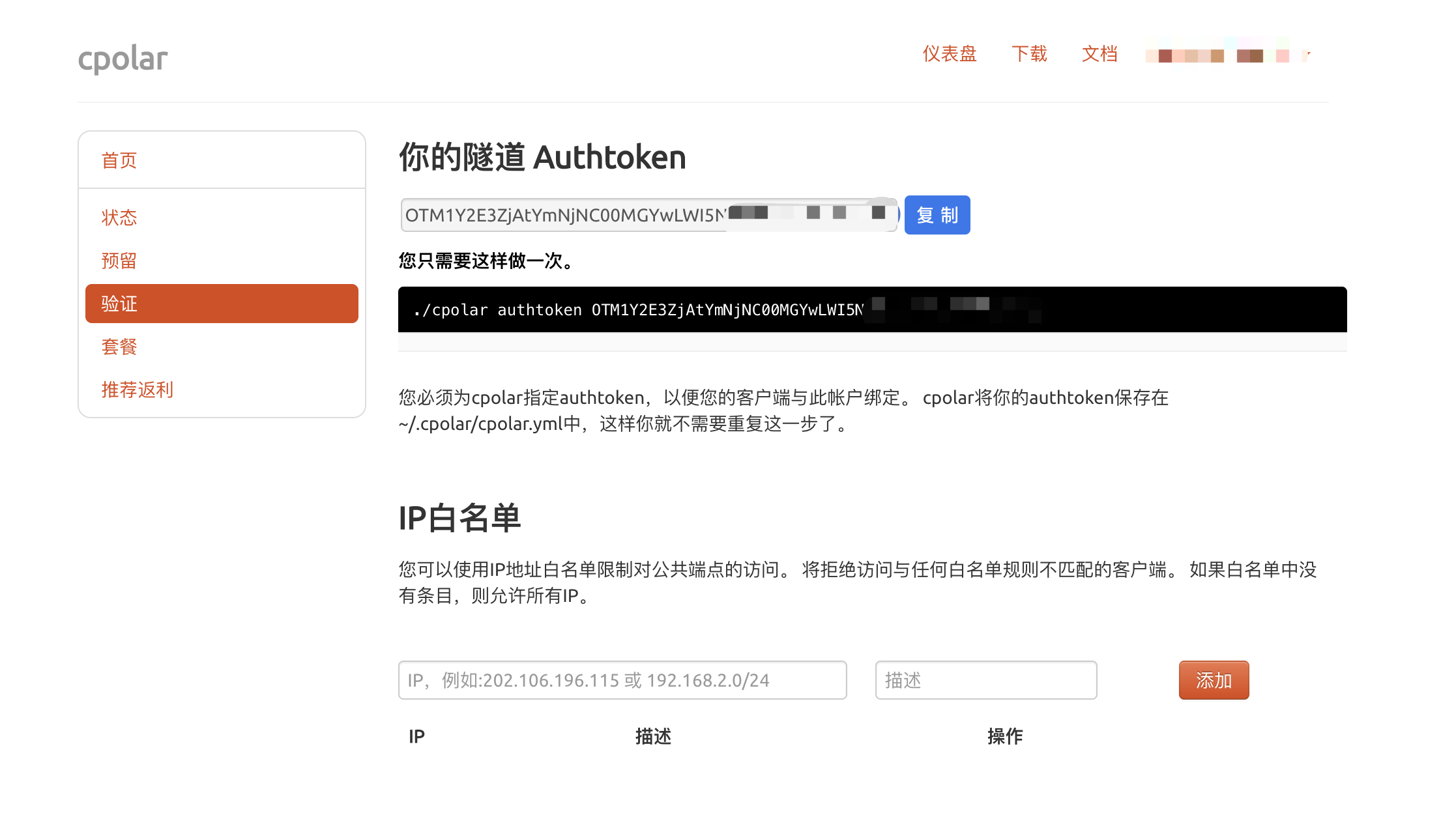Open the 文档 documentation link
This screenshot has width=1456, height=813.
1099,54
